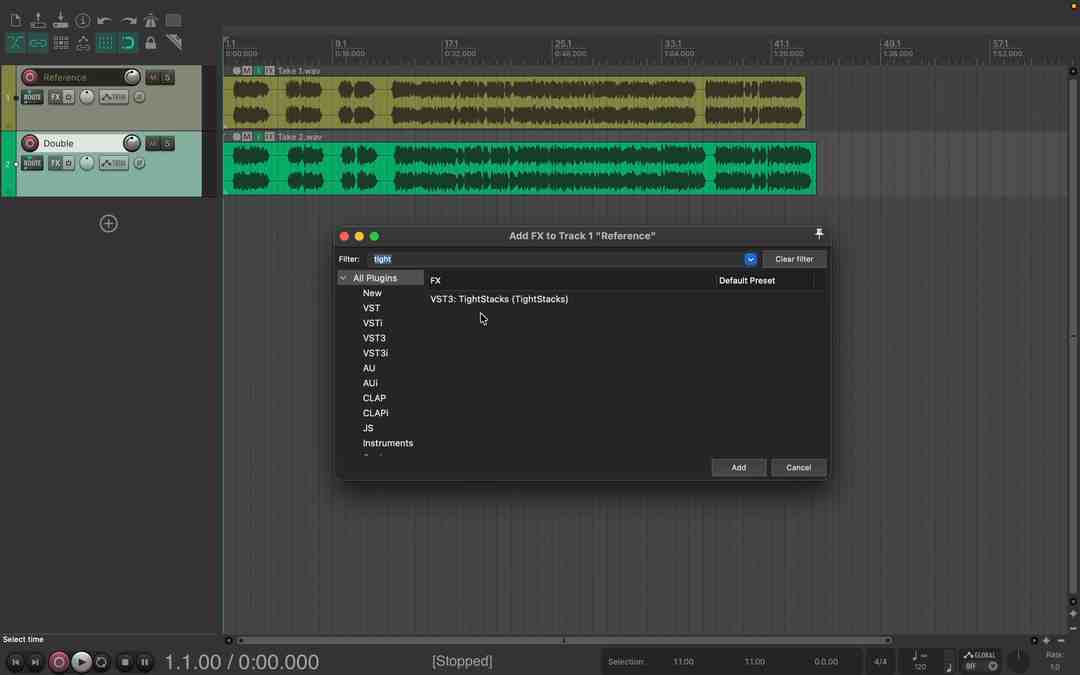Arm the Reference track for recording
This screenshot has width=1080, height=675.
click(x=30, y=76)
